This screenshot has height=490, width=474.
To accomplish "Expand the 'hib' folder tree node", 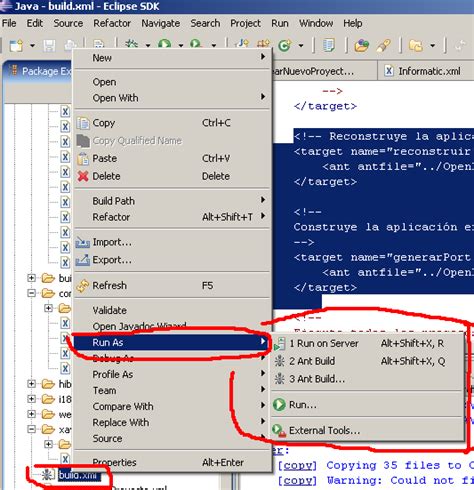I will [x=31, y=384].
